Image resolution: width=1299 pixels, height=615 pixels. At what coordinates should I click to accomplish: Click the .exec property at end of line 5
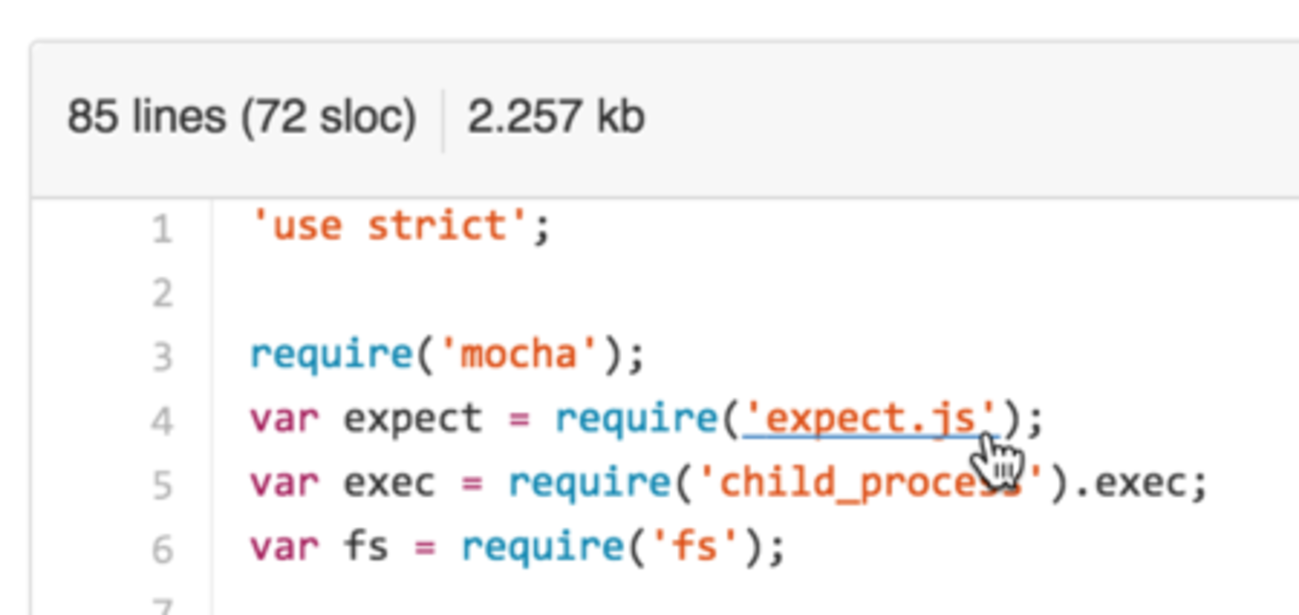(1136, 484)
